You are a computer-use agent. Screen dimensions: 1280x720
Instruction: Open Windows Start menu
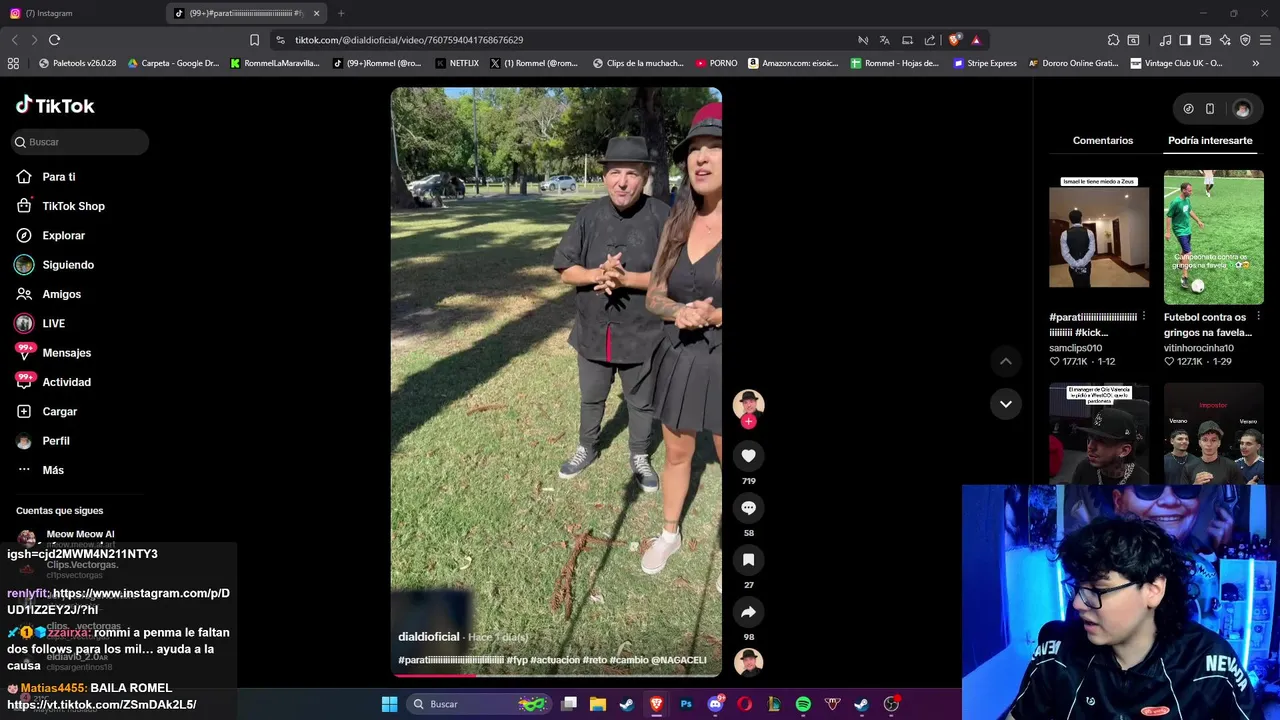[389, 704]
